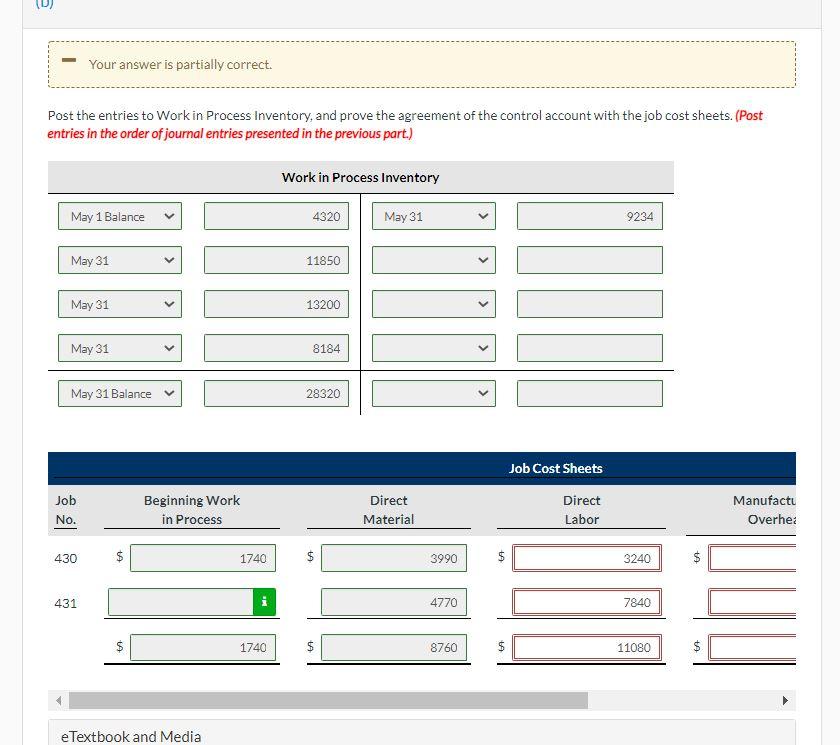Click Job 430 Beginning Work in Process field
The width and height of the screenshot is (840, 745).
click(203, 558)
